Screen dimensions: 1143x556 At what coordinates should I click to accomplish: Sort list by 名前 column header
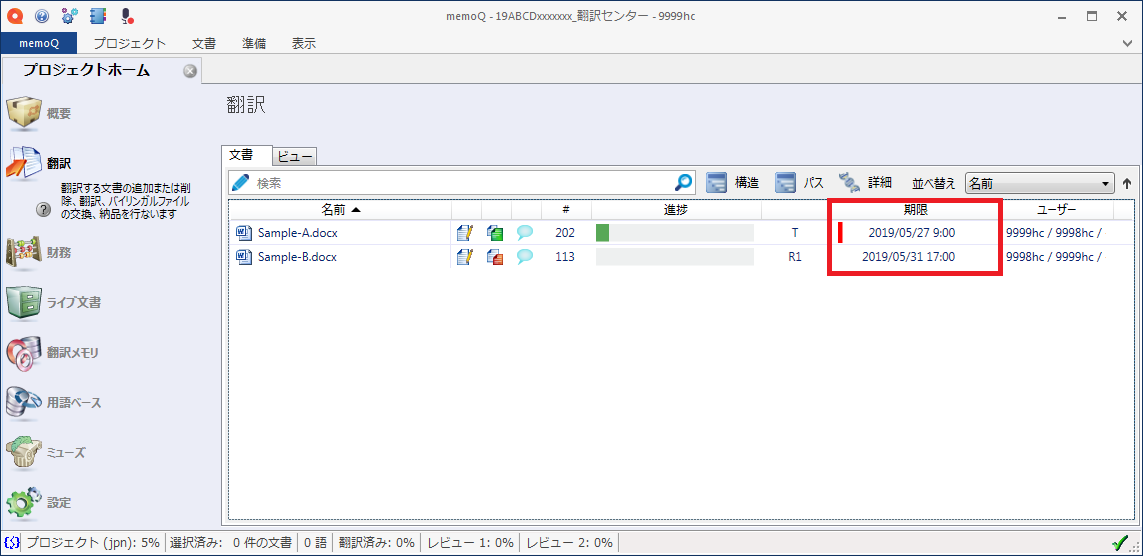340,210
